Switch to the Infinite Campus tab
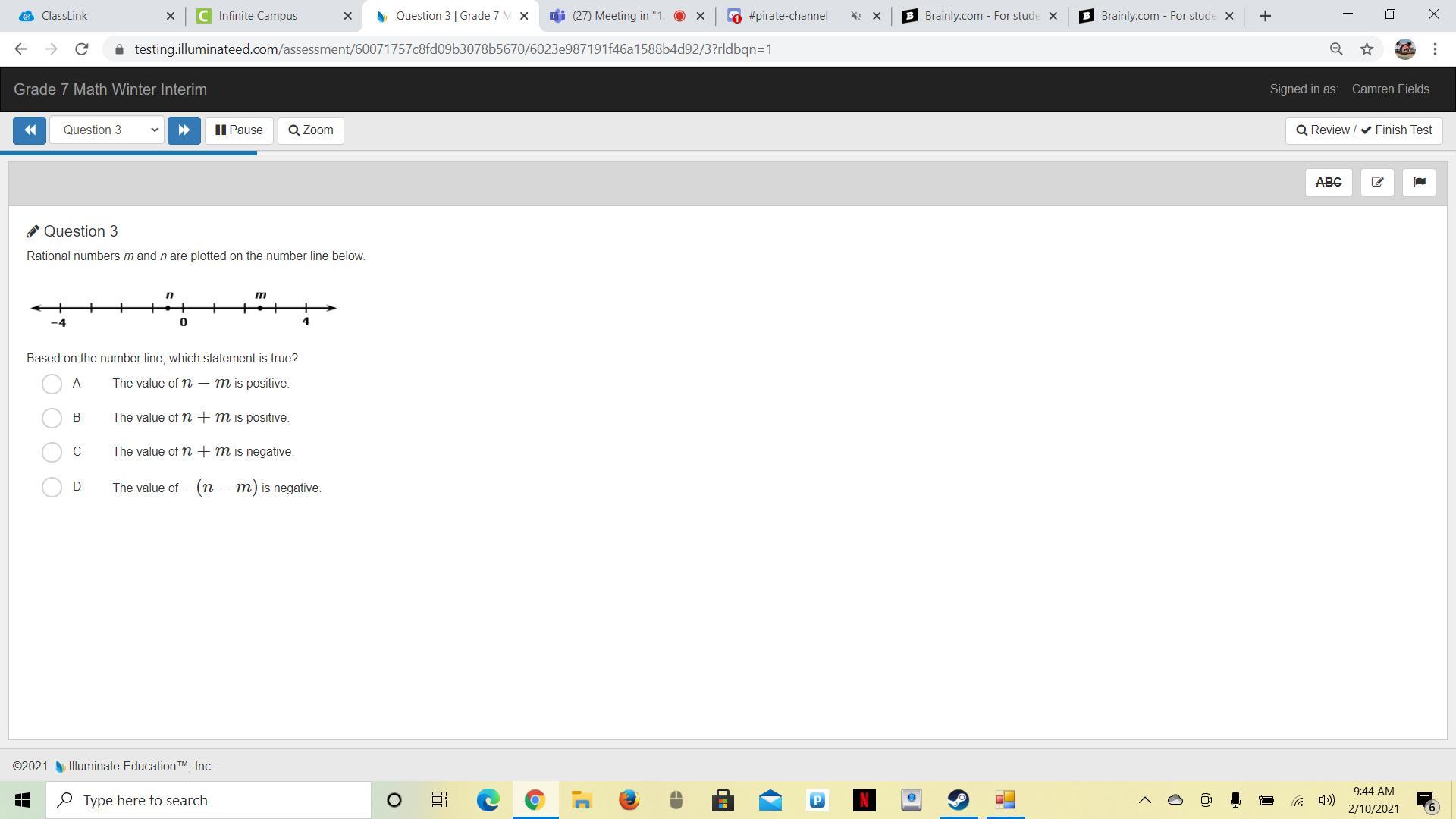This screenshot has height=819, width=1456. 258,16
